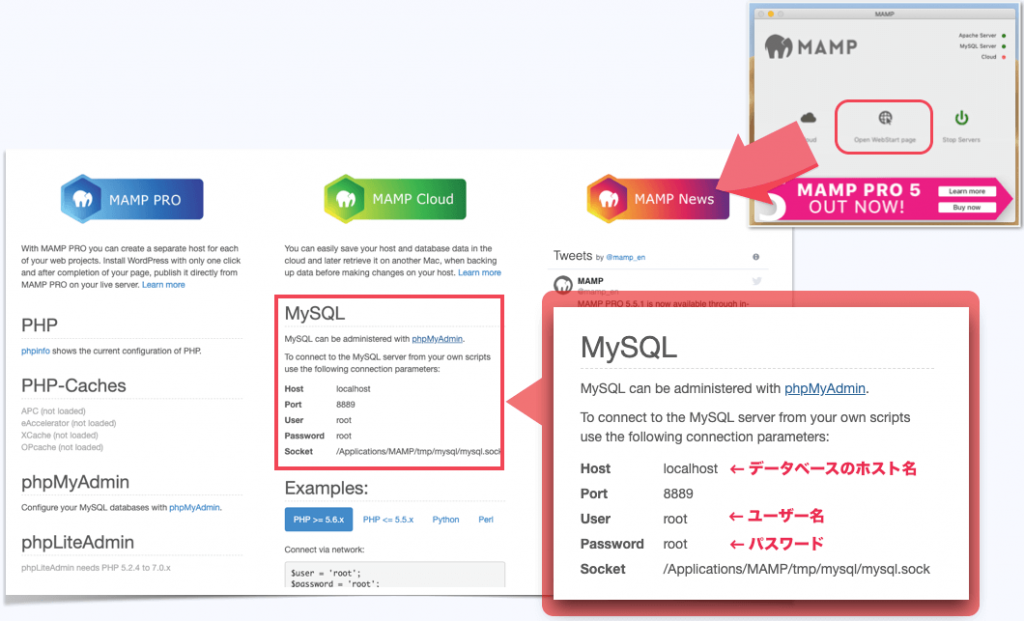Click the MAMP PRO 5 OUT NOW banner text
Screen dimensions: 1024x621
pos(858,199)
